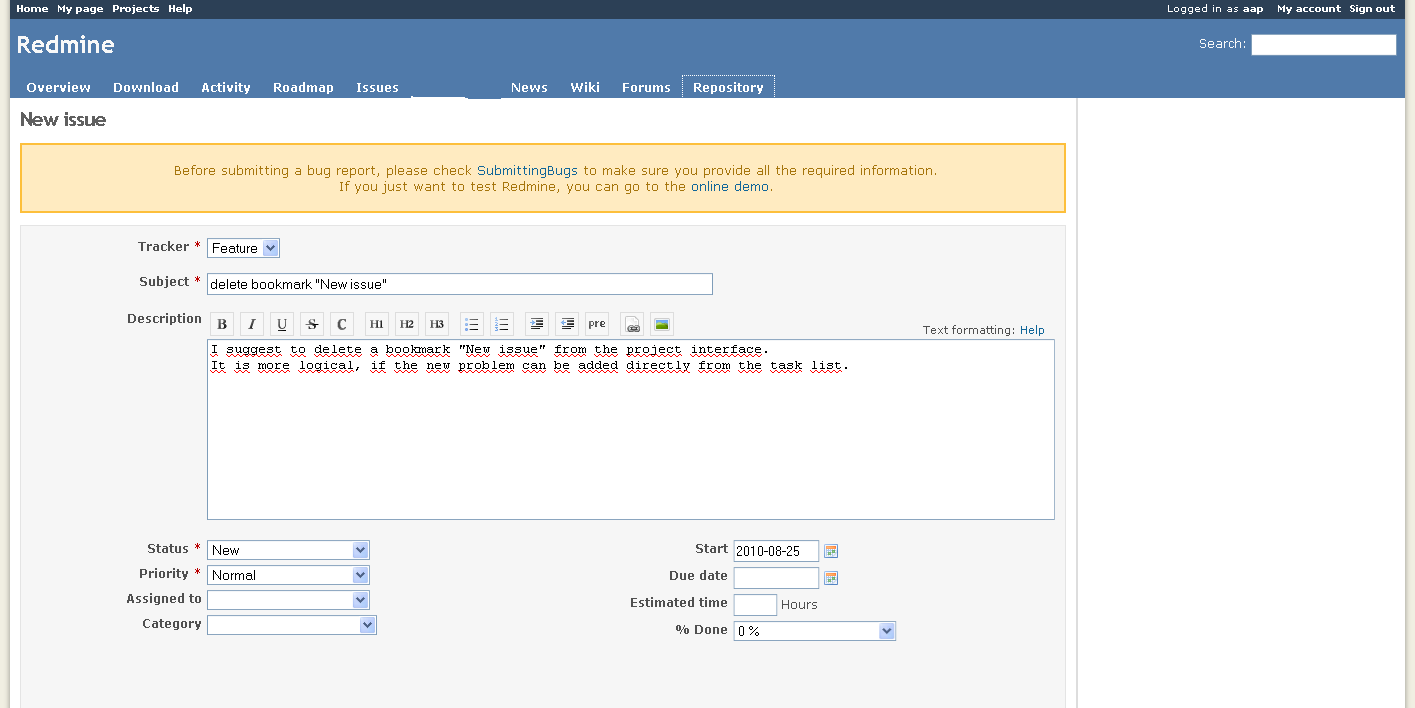1415x708 pixels.
Task: Click the unquote outdent icon
Action: pyautogui.click(x=567, y=324)
